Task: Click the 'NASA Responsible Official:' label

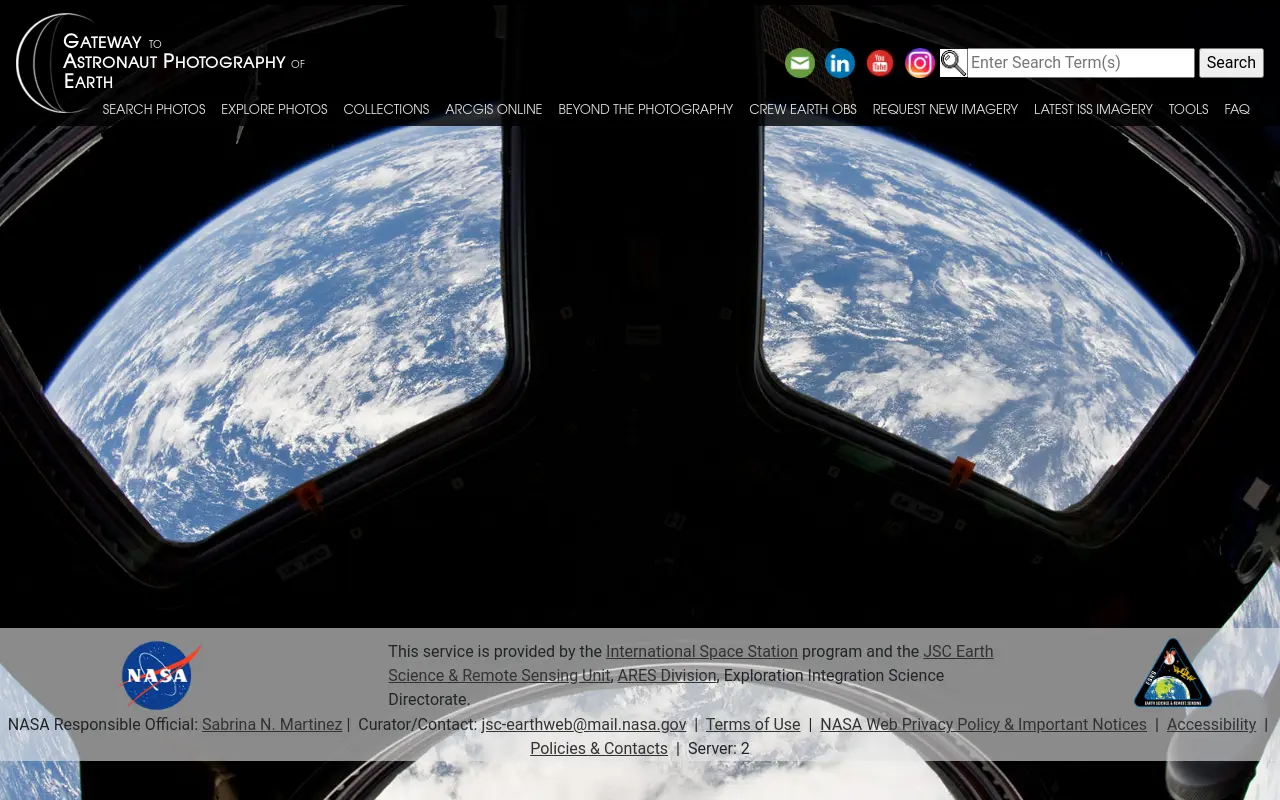Action: coord(103,725)
